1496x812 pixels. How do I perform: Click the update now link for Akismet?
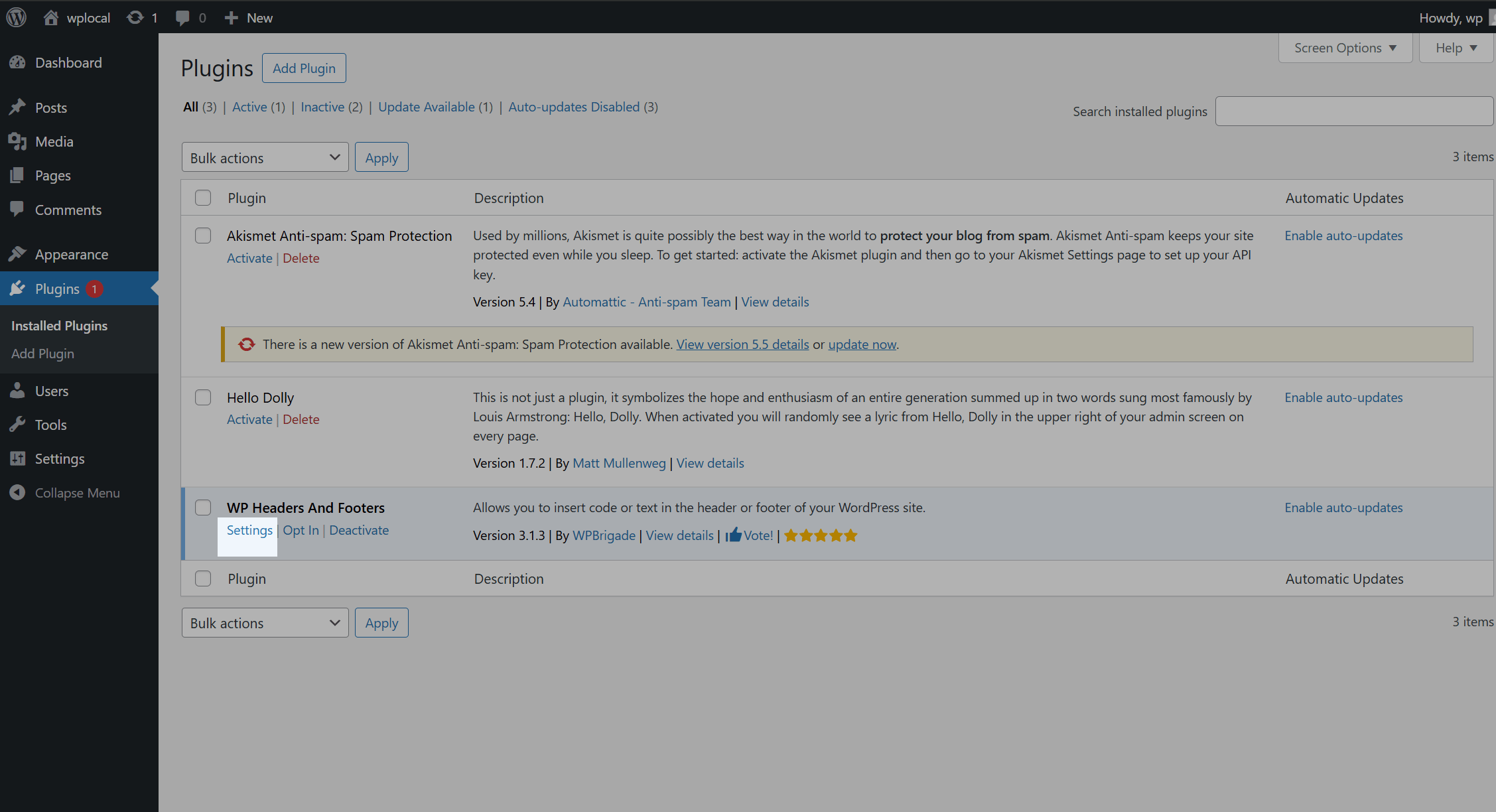click(862, 344)
